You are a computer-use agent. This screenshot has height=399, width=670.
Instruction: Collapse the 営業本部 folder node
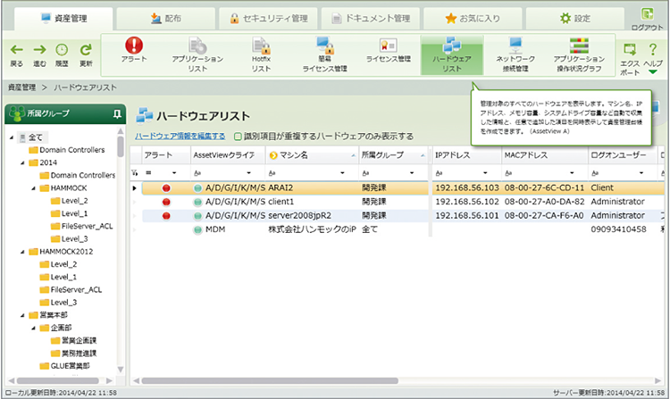tap(23, 315)
